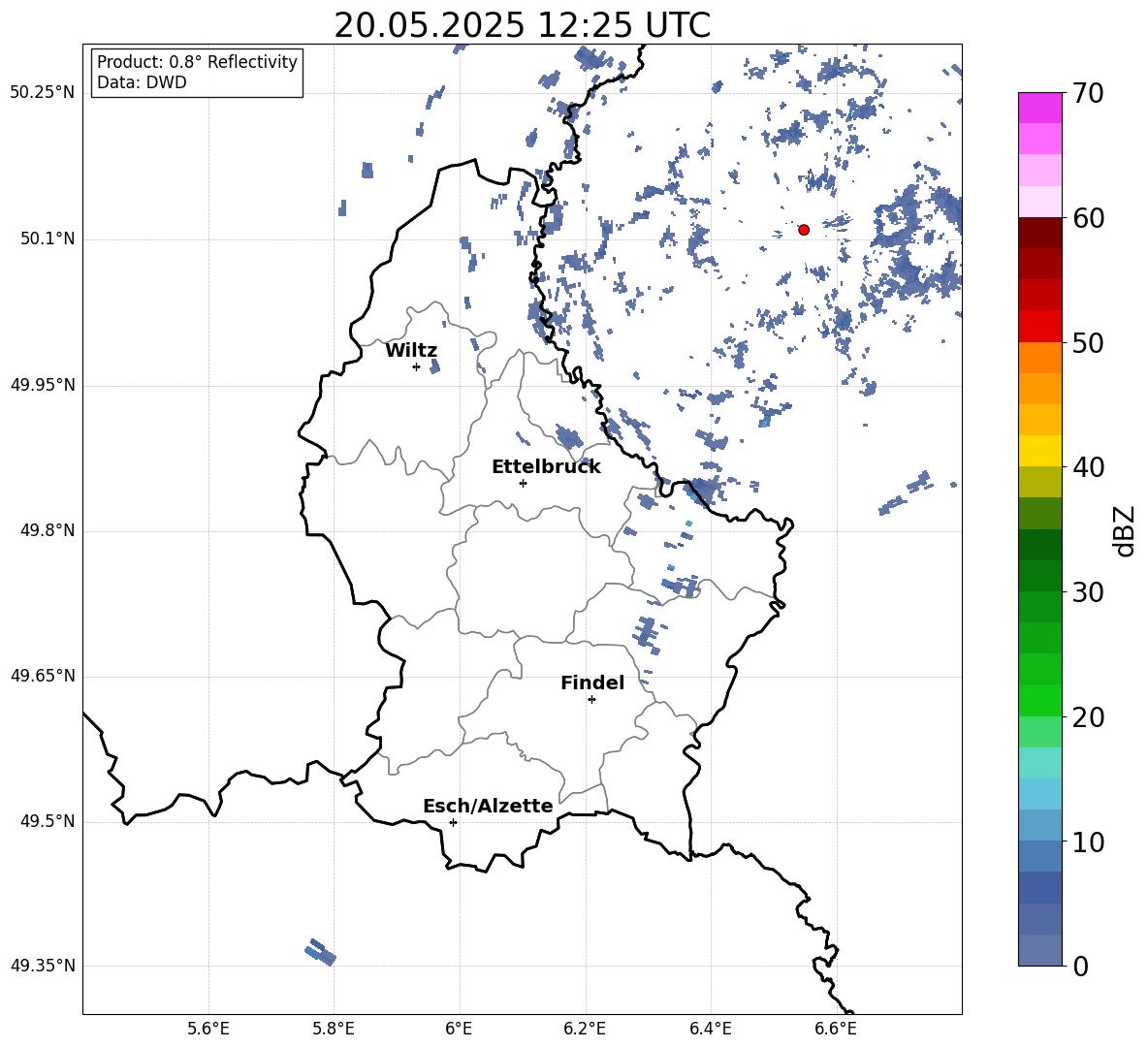Click the colorbar tick label '10'
Viewport: 1148px width, 1048px height.
click(1088, 842)
